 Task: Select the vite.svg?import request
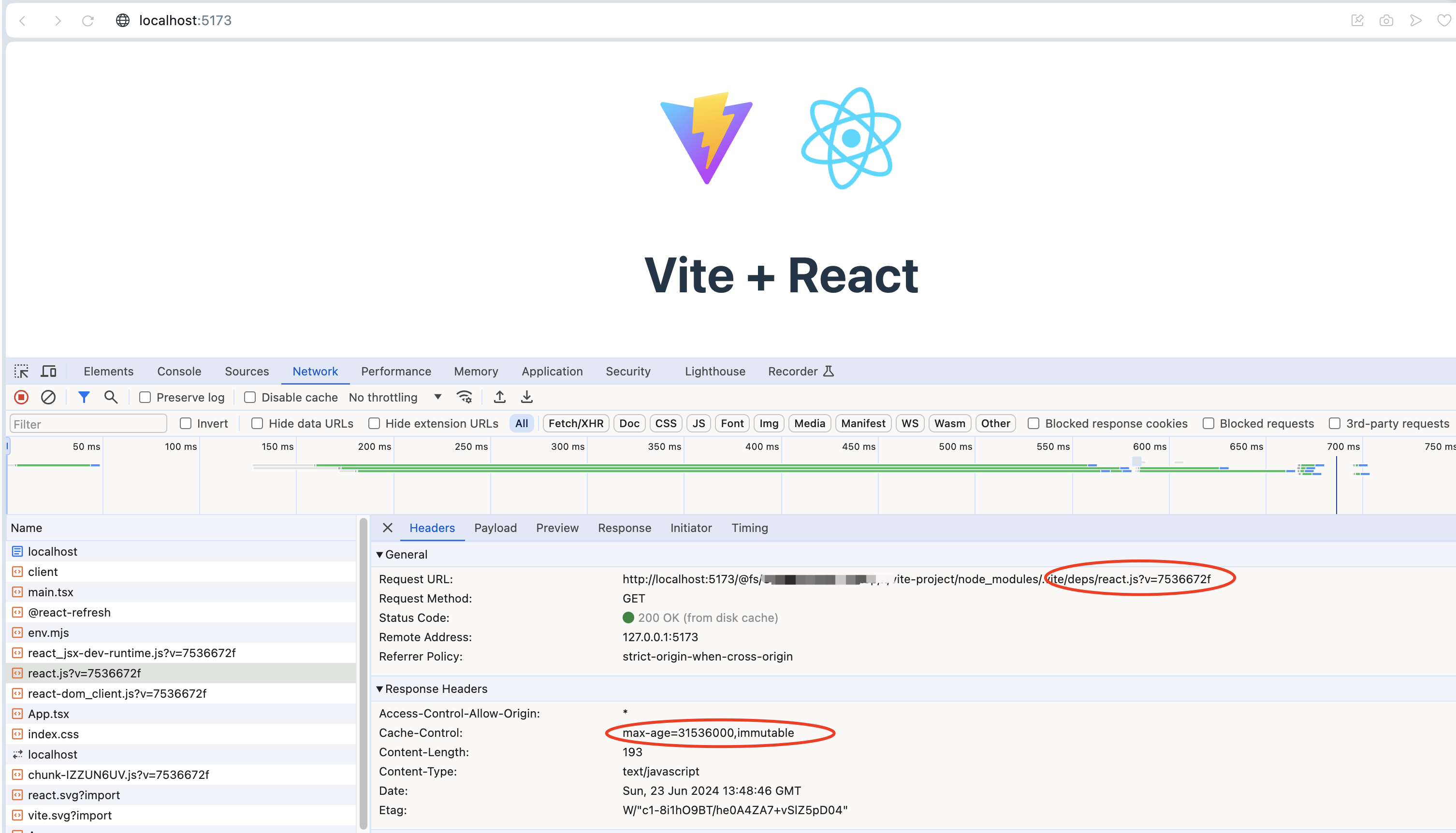click(181, 815)
